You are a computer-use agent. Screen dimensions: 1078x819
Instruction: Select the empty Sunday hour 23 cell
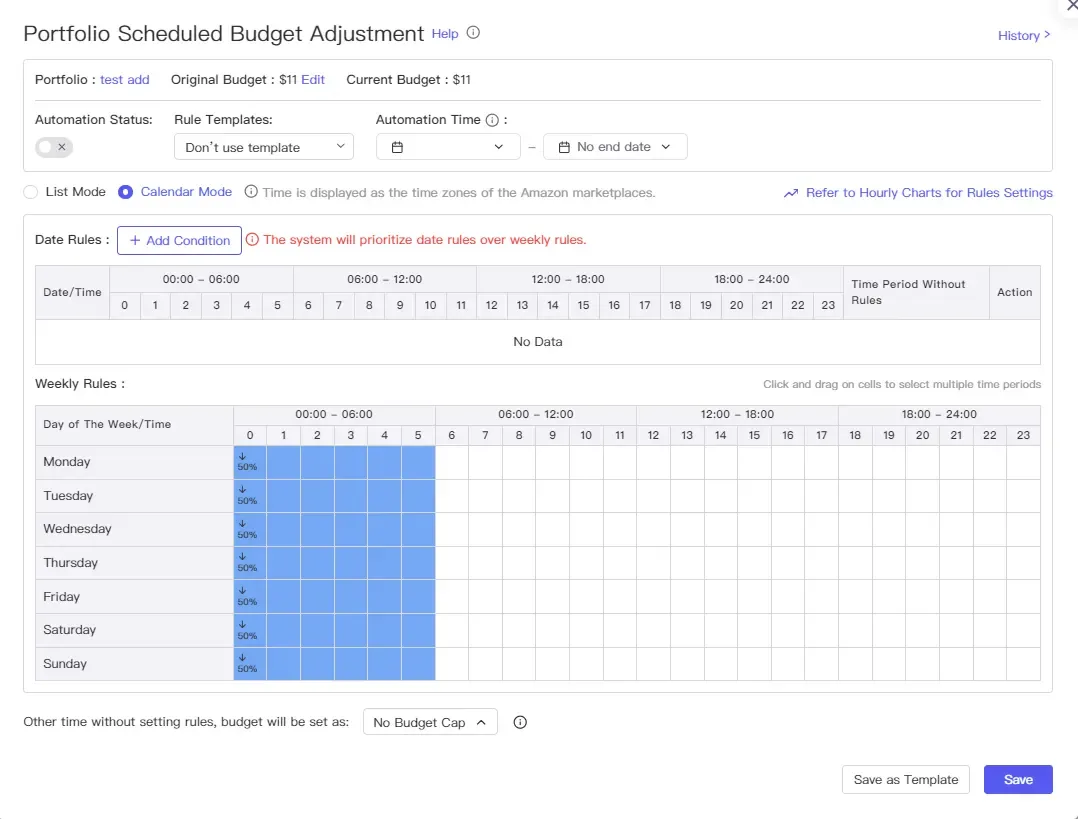click(x=1023, y=664)
